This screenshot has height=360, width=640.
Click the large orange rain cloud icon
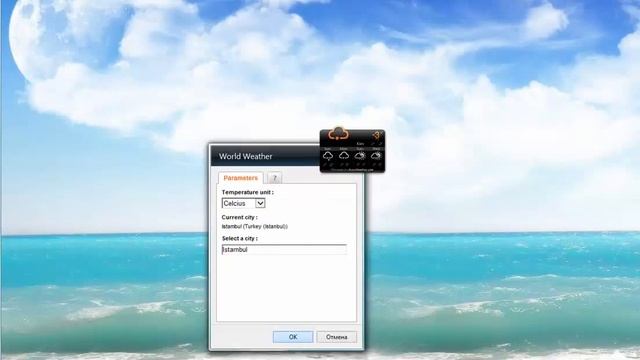tap(338, 133)
